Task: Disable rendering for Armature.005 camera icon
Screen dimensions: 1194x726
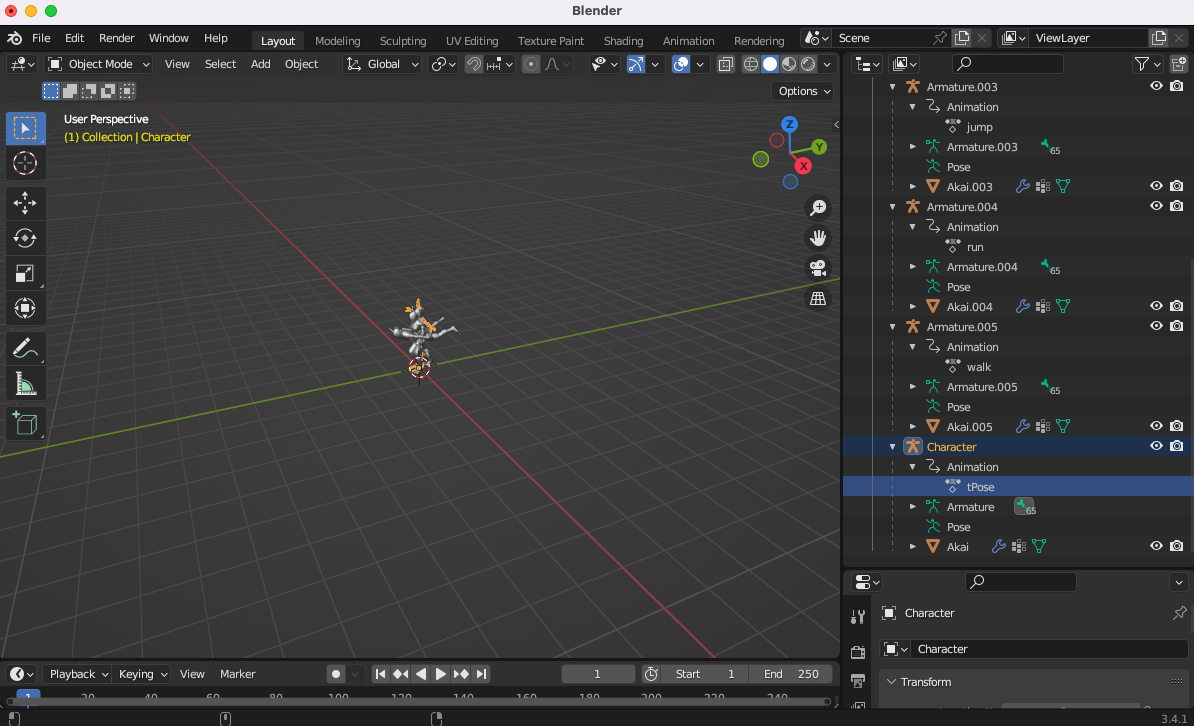Action: coord(1176,326)
